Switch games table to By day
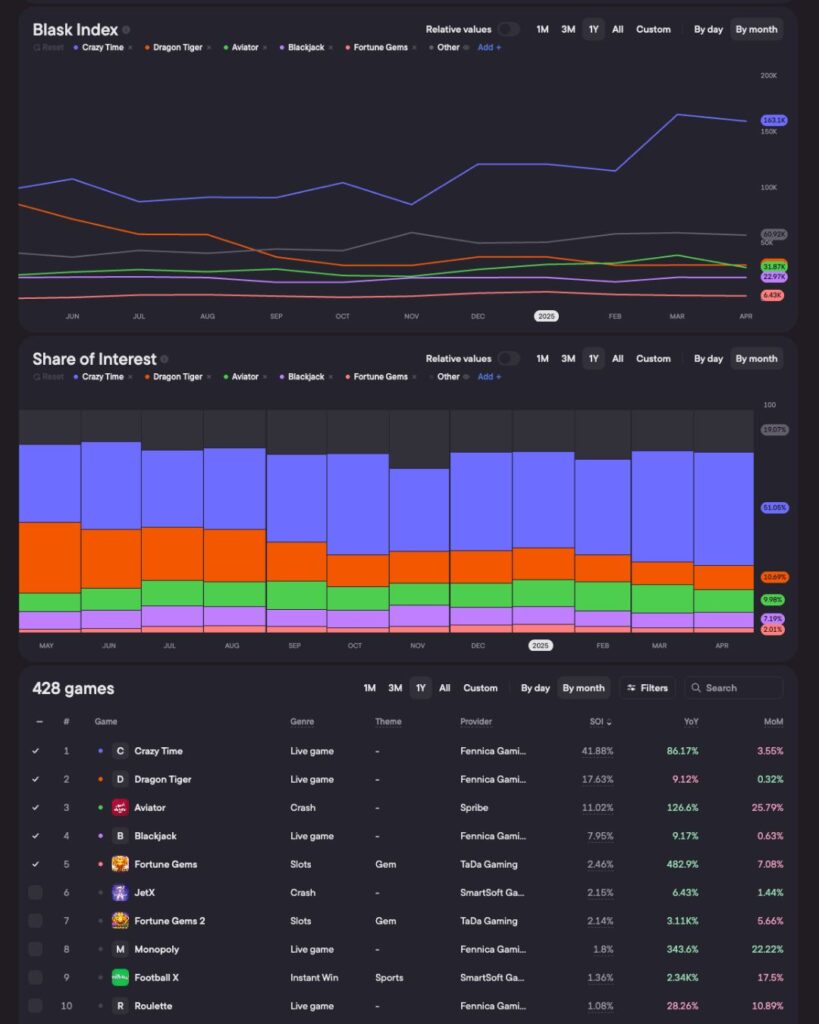This screenshot has width=819, height=1024. click(x=535, y=688)
